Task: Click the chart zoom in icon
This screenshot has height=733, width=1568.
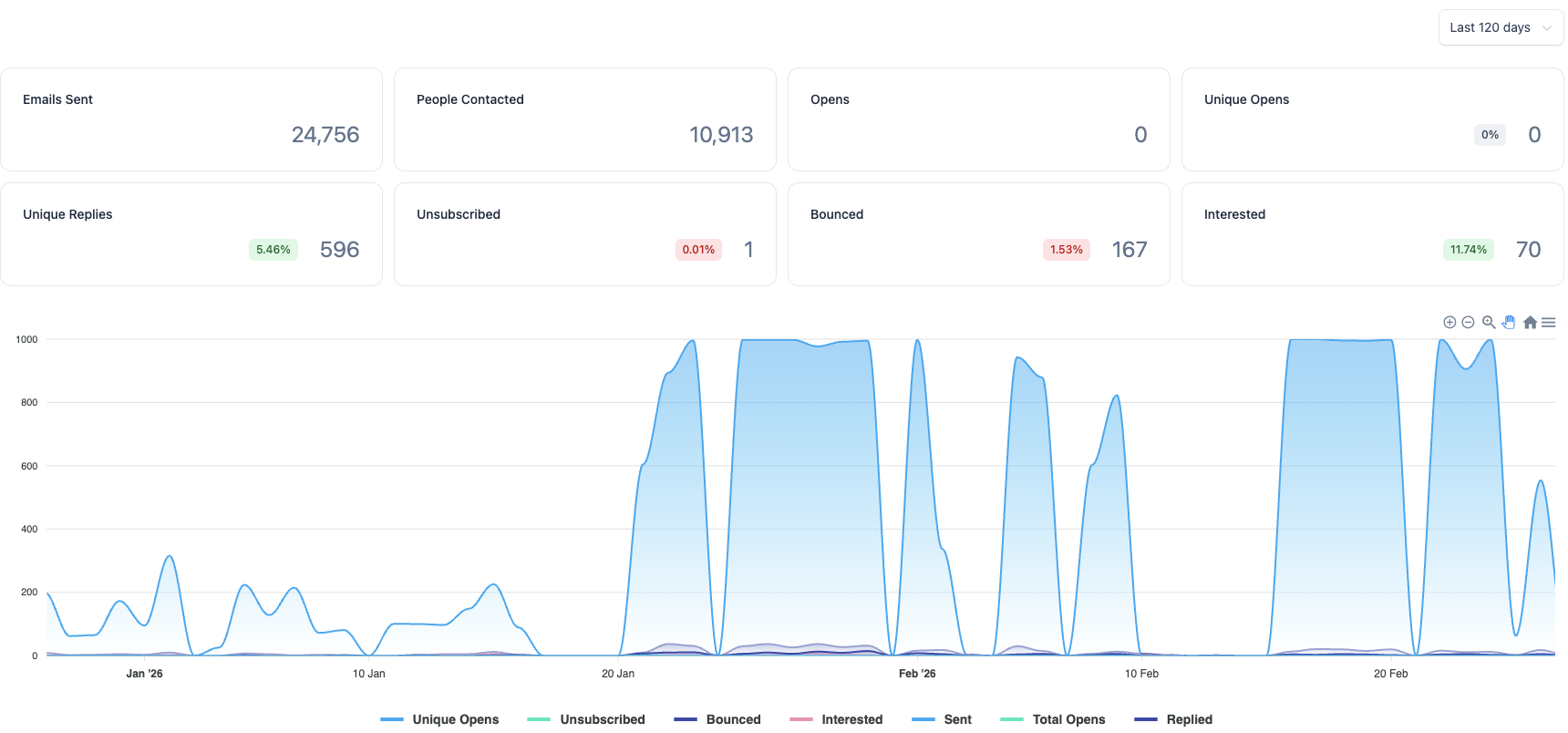Action: [x=1449, y=322]
